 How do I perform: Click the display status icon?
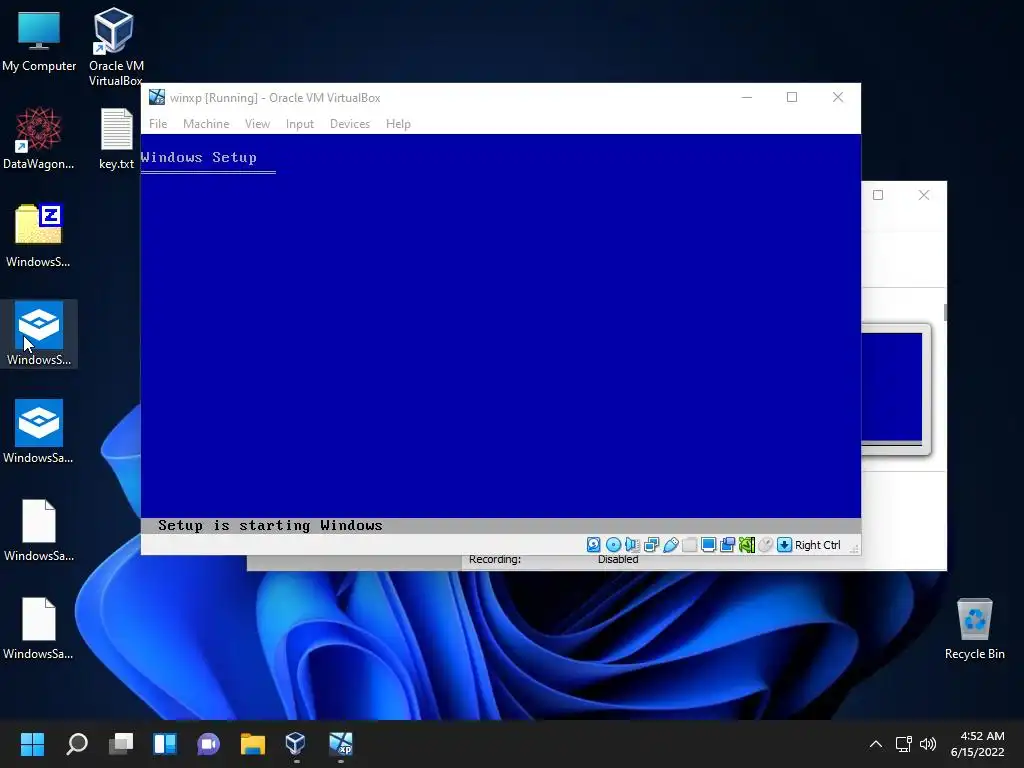[709, 545]
